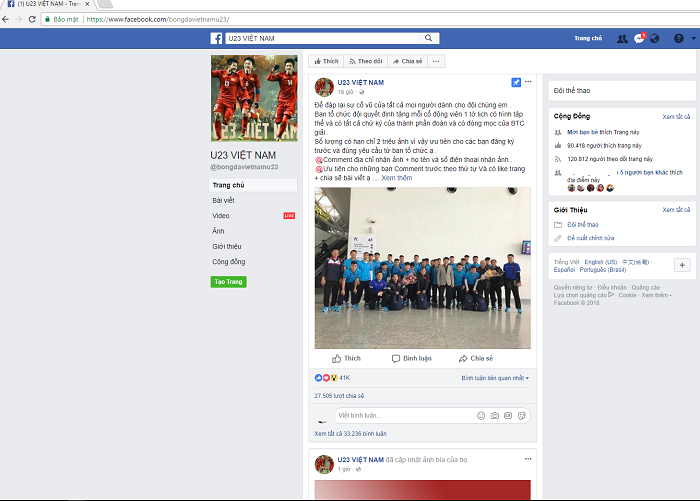The image size is (700, 501).
Task: Like the page with Thích button
Action: (327, 61)
